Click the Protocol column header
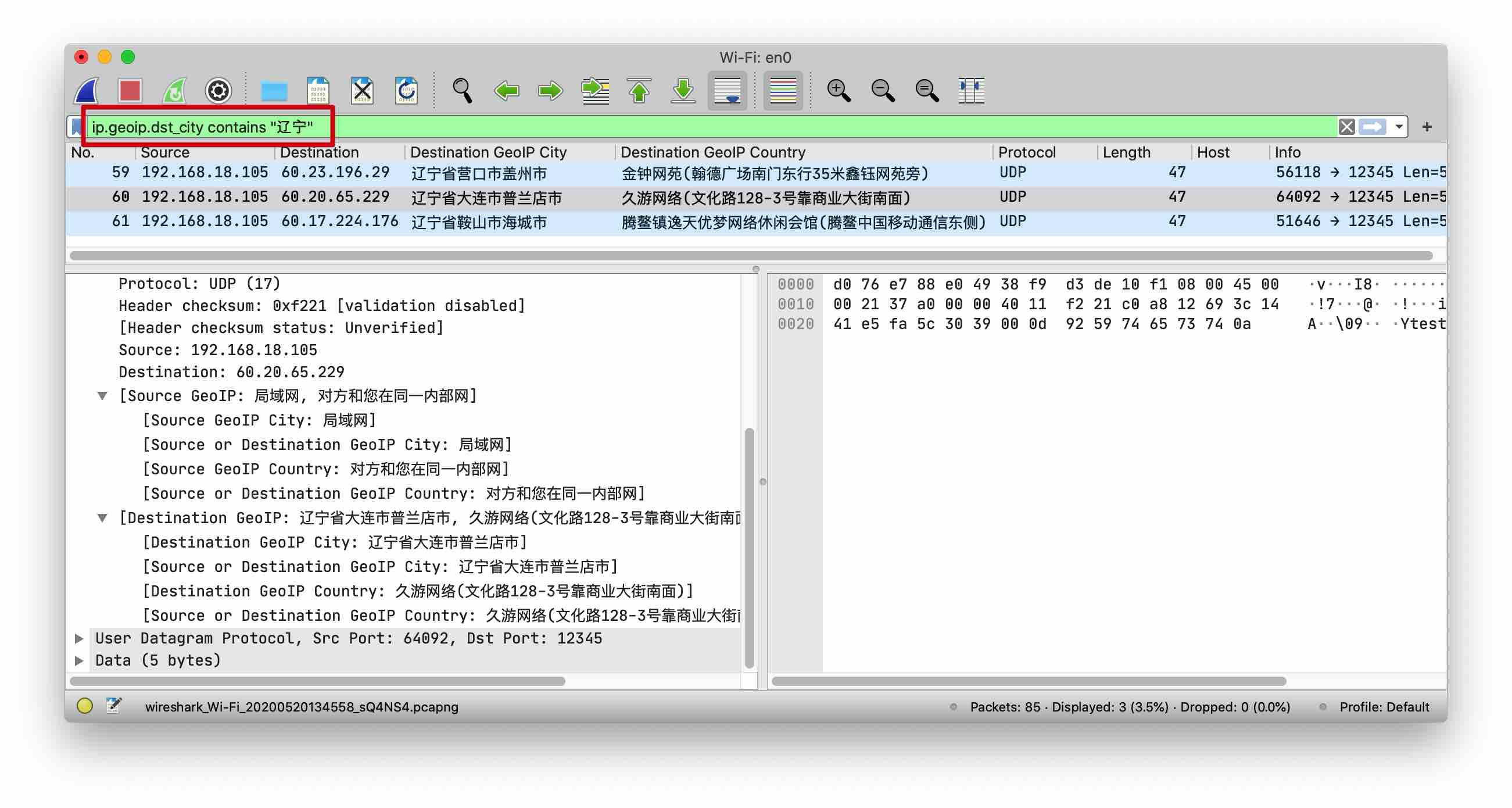 (x=1026, y=153)
